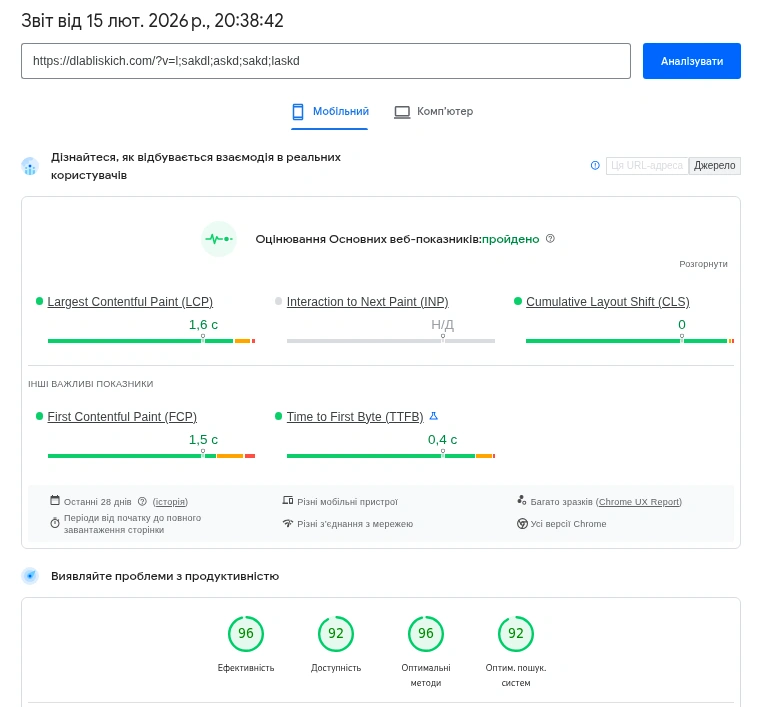The width and height of the screenshot is (762, 707).
Task: Click the green pulse Core Web Vitals icon
Action: point(218,239)
